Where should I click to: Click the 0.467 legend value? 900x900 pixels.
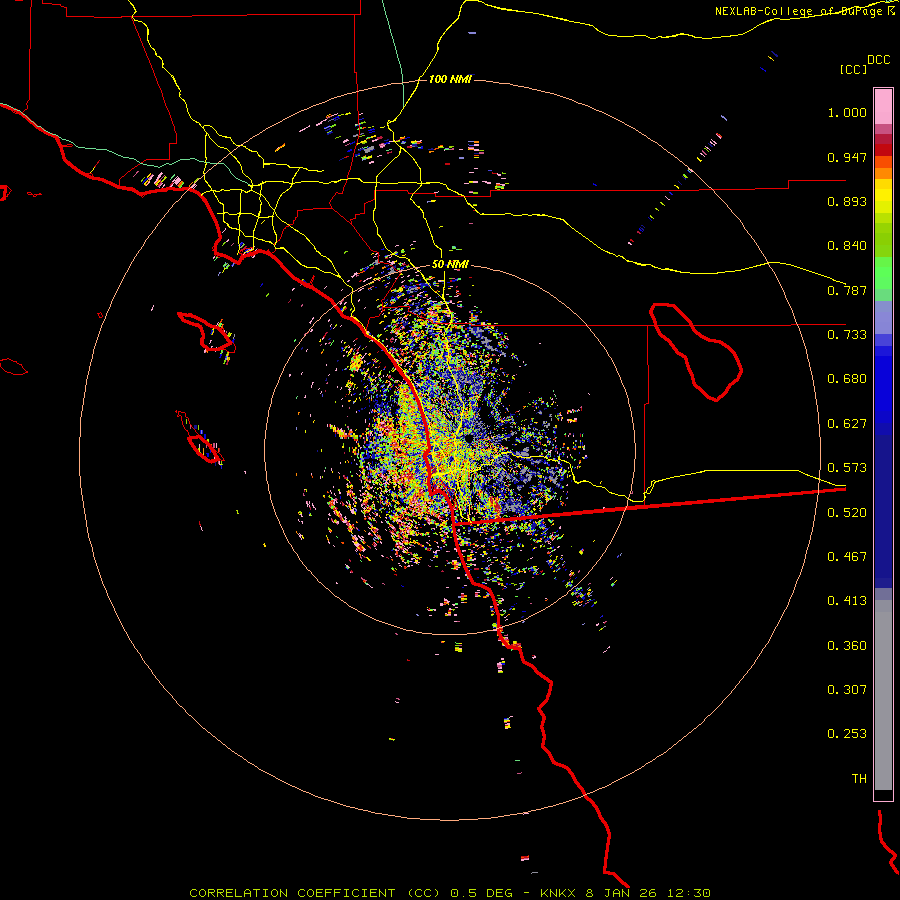(x=847, y=557)
